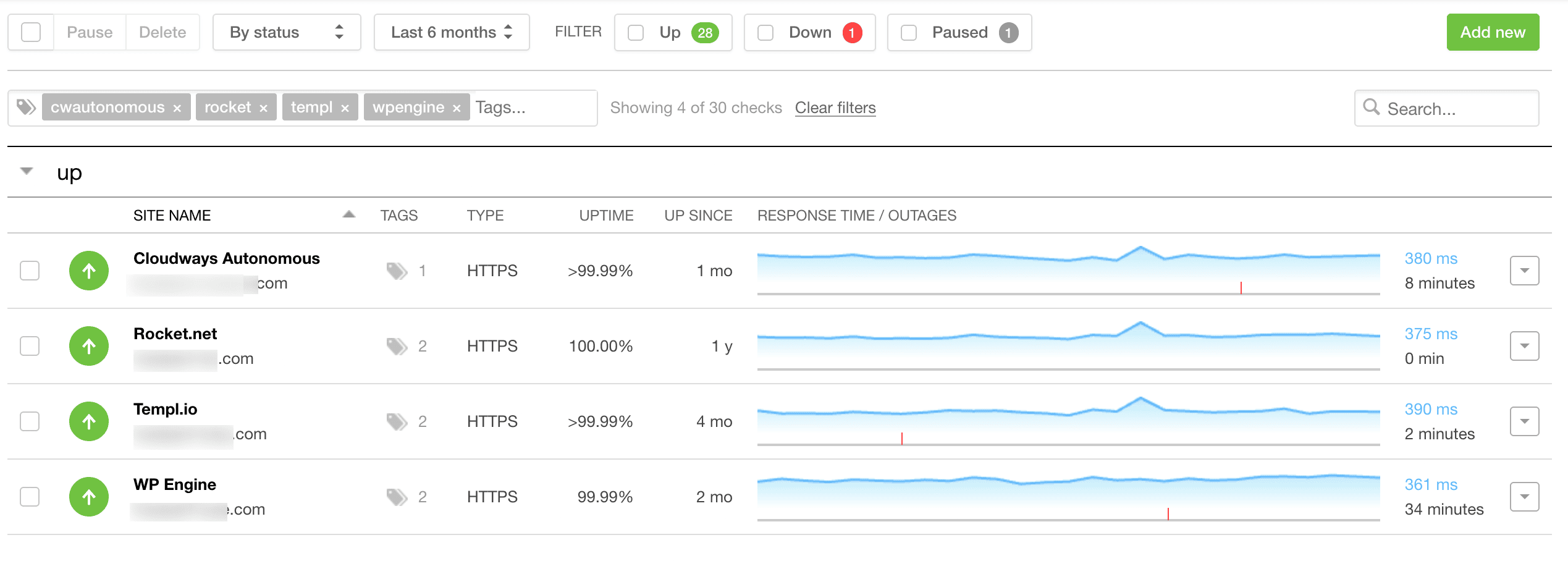Sort by the TAGS column header
The height and width of the screenshot is (561, 1568).
(x=399, y=216)
